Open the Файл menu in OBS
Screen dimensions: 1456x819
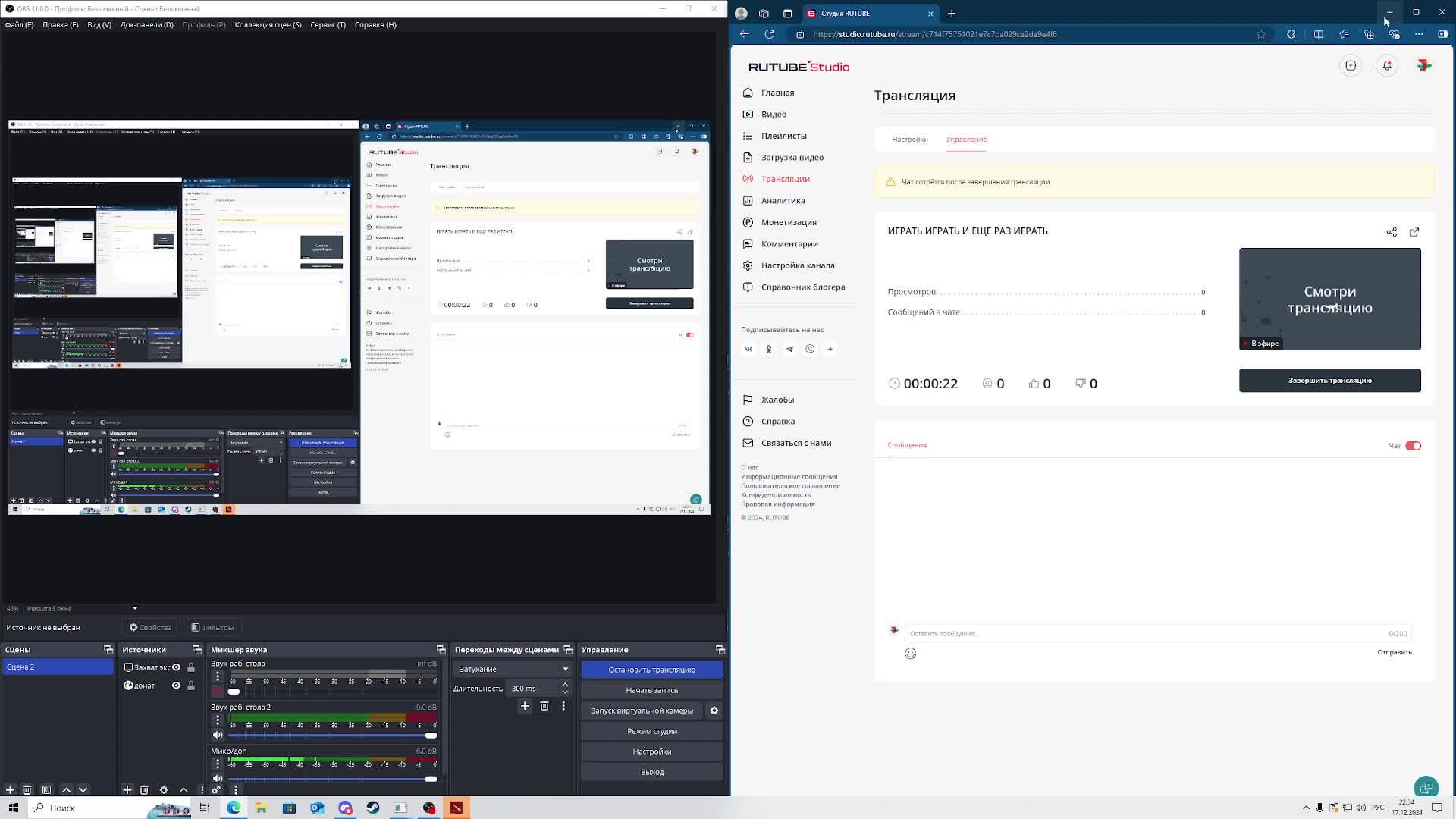pos(19,24)
